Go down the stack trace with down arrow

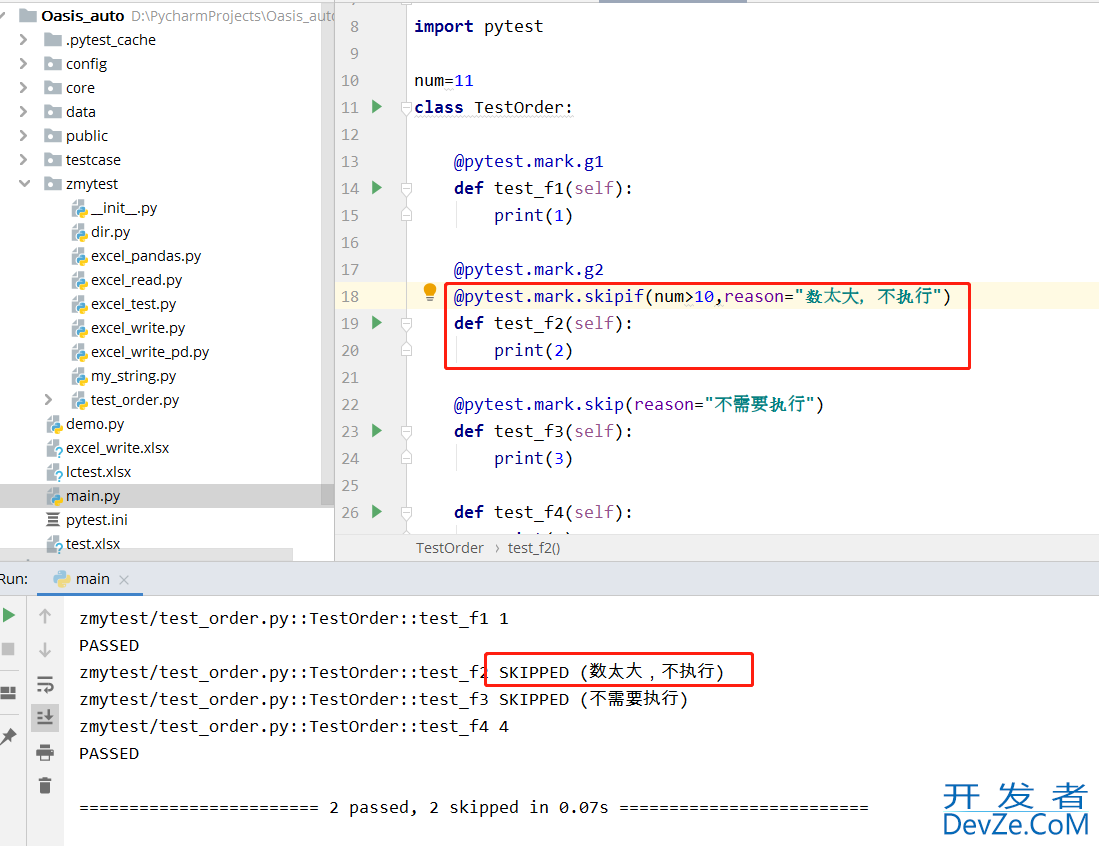[x=45, y=650]
